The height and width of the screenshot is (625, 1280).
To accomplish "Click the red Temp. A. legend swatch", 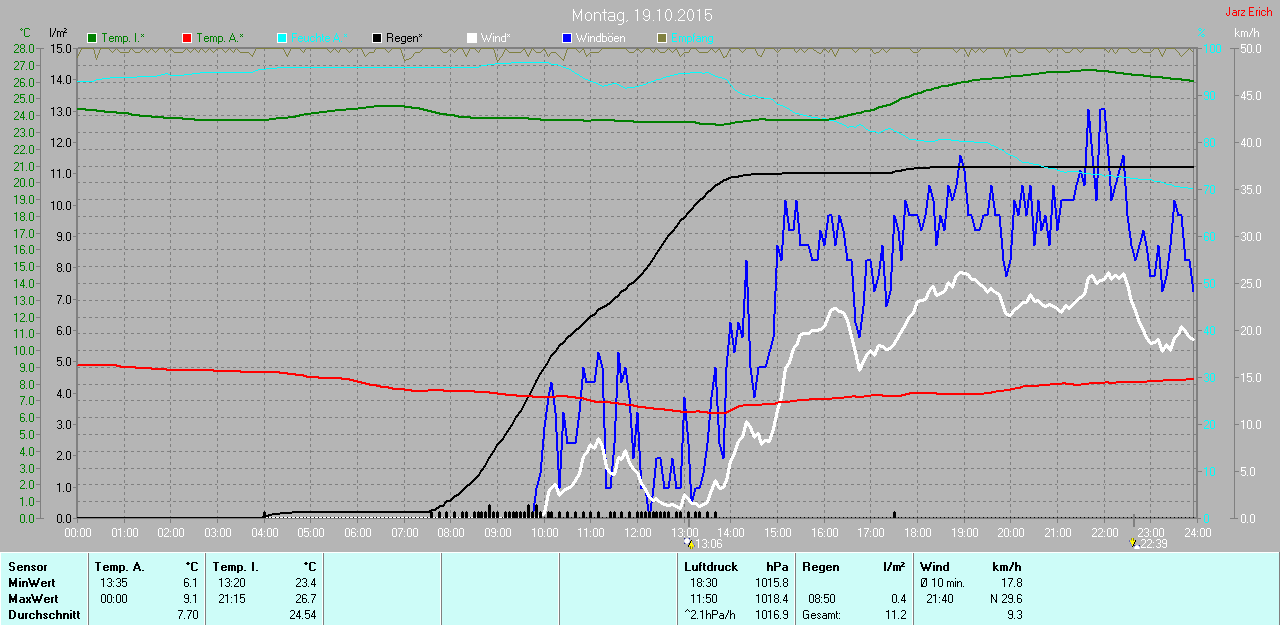I will pos(187,38).
